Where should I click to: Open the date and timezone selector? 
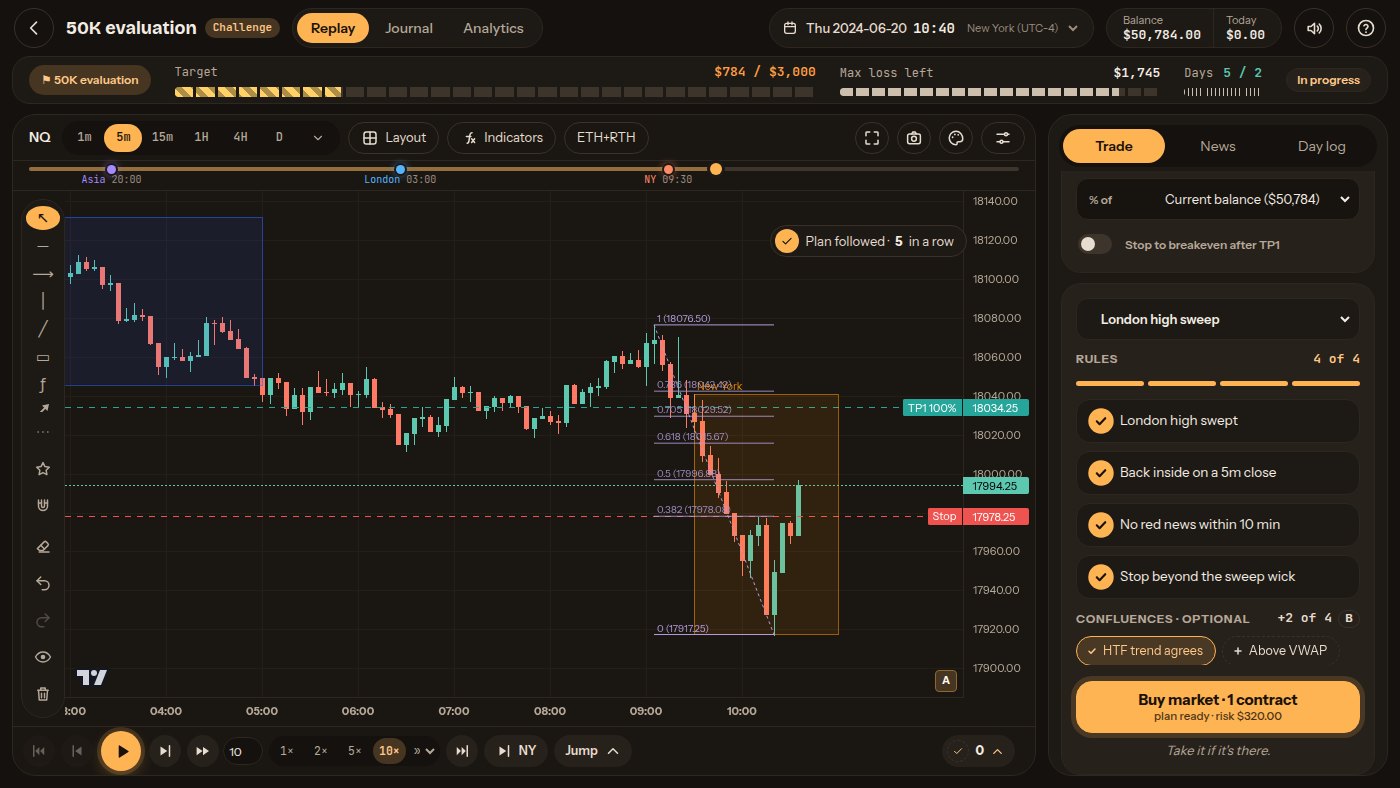(x=932, y=28)
